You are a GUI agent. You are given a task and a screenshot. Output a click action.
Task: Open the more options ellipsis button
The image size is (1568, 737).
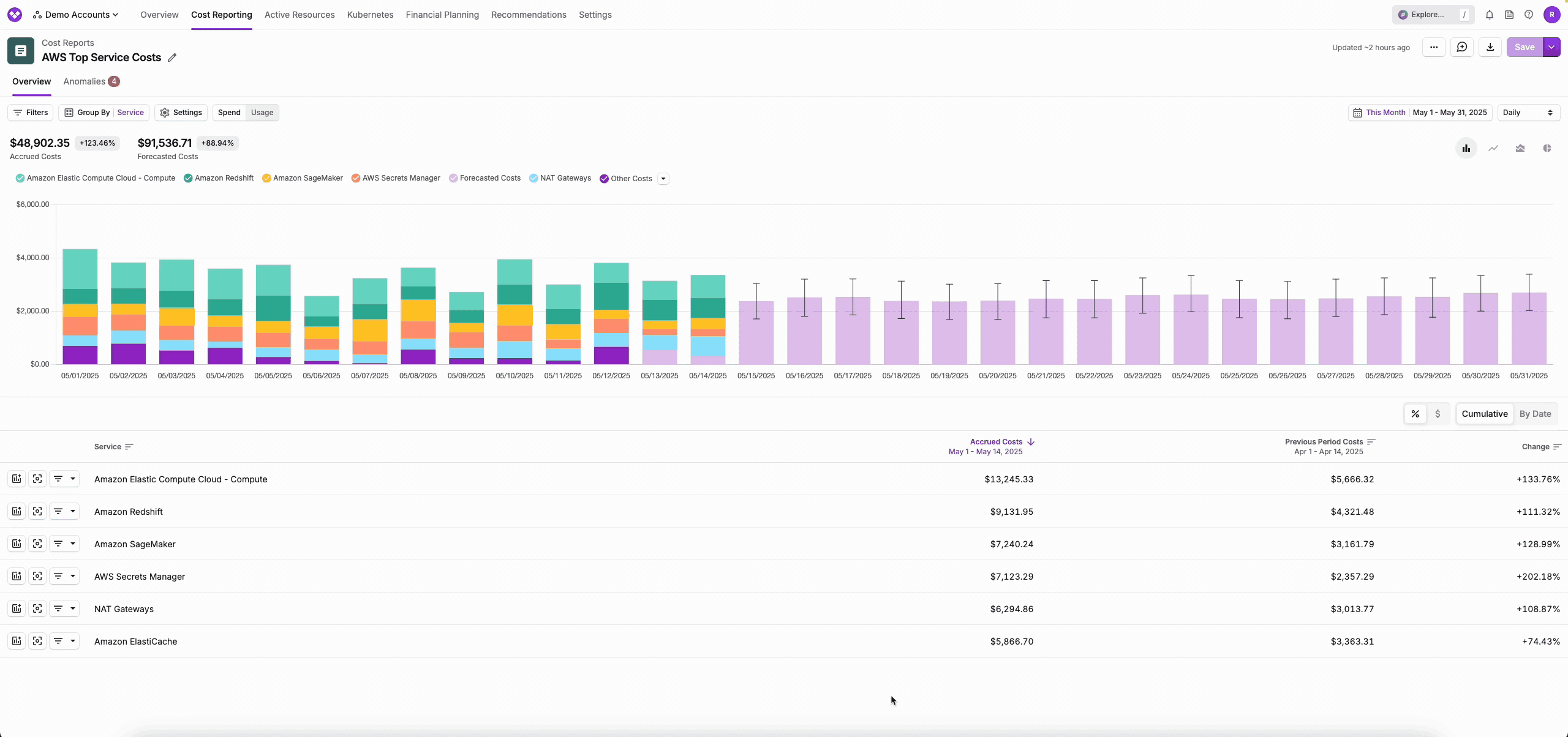[x=1434, y=47]
